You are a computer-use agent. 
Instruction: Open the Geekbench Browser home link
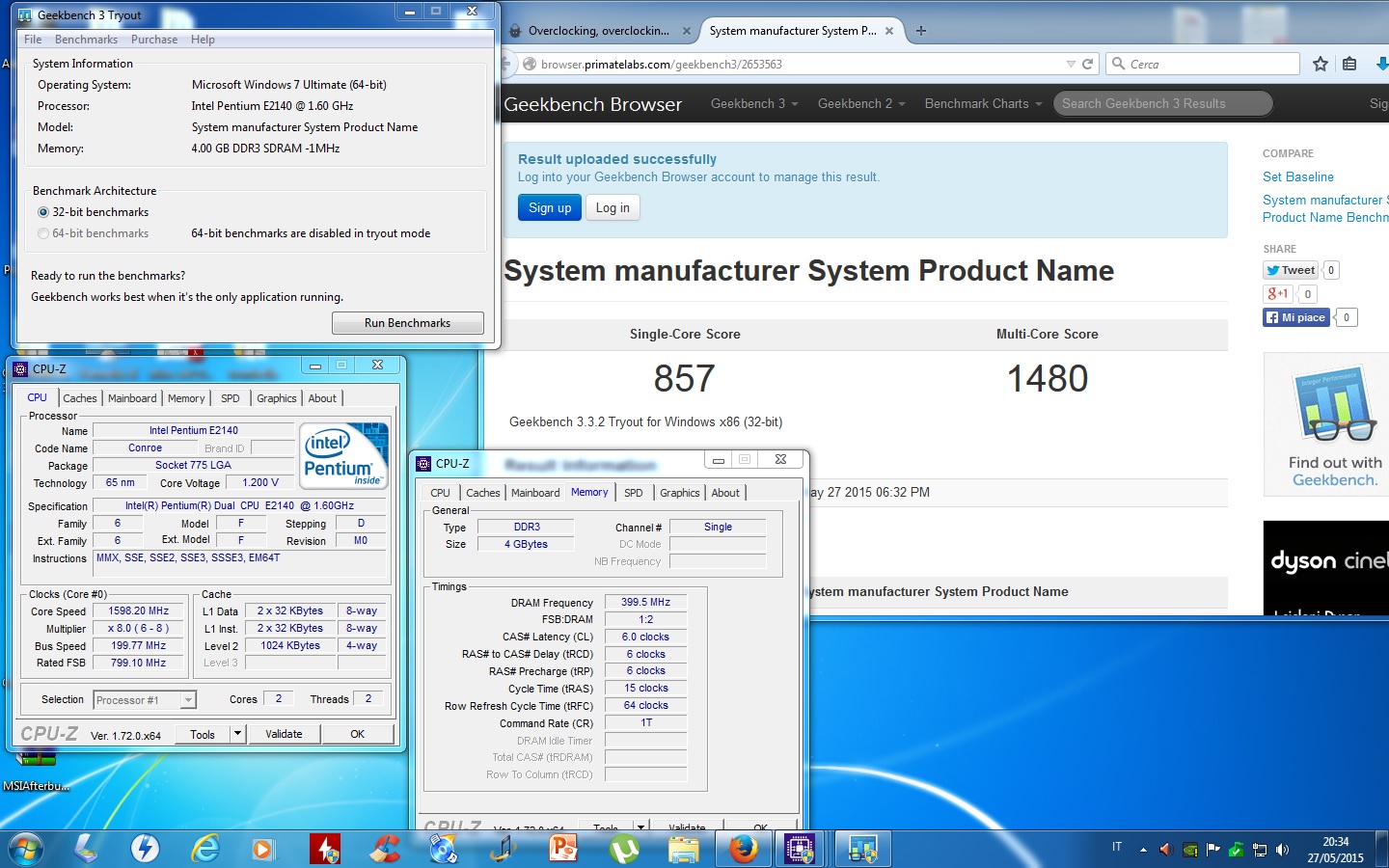(592, 104)
